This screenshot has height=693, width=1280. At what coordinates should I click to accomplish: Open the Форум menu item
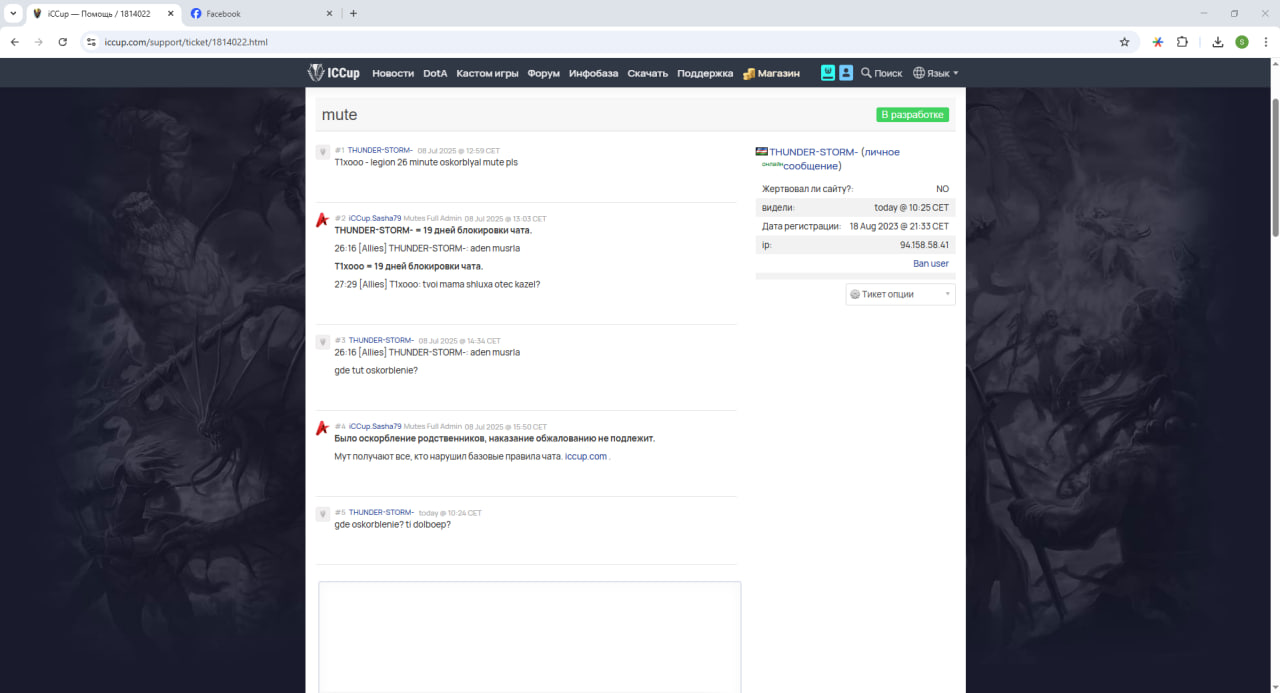tap(544, 73)
